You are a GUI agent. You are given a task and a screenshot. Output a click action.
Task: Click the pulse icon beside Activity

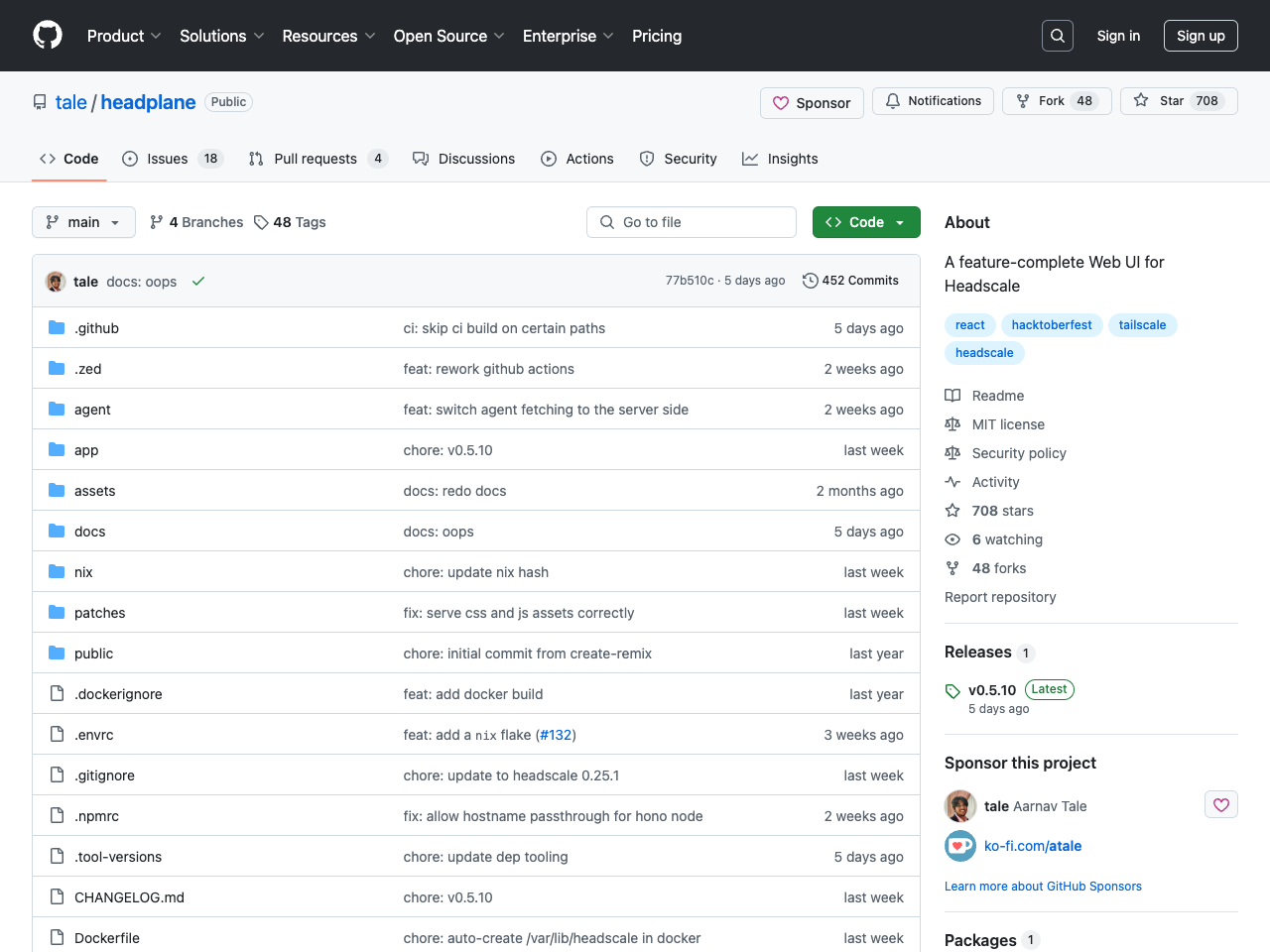[952, 482]
